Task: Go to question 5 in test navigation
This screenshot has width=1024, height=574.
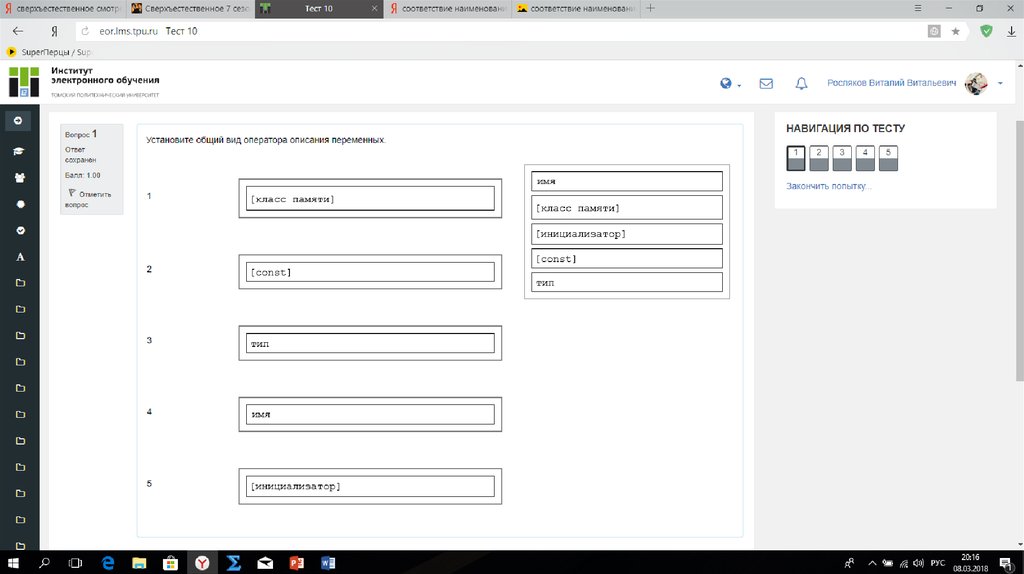Action: pos(888,158)
